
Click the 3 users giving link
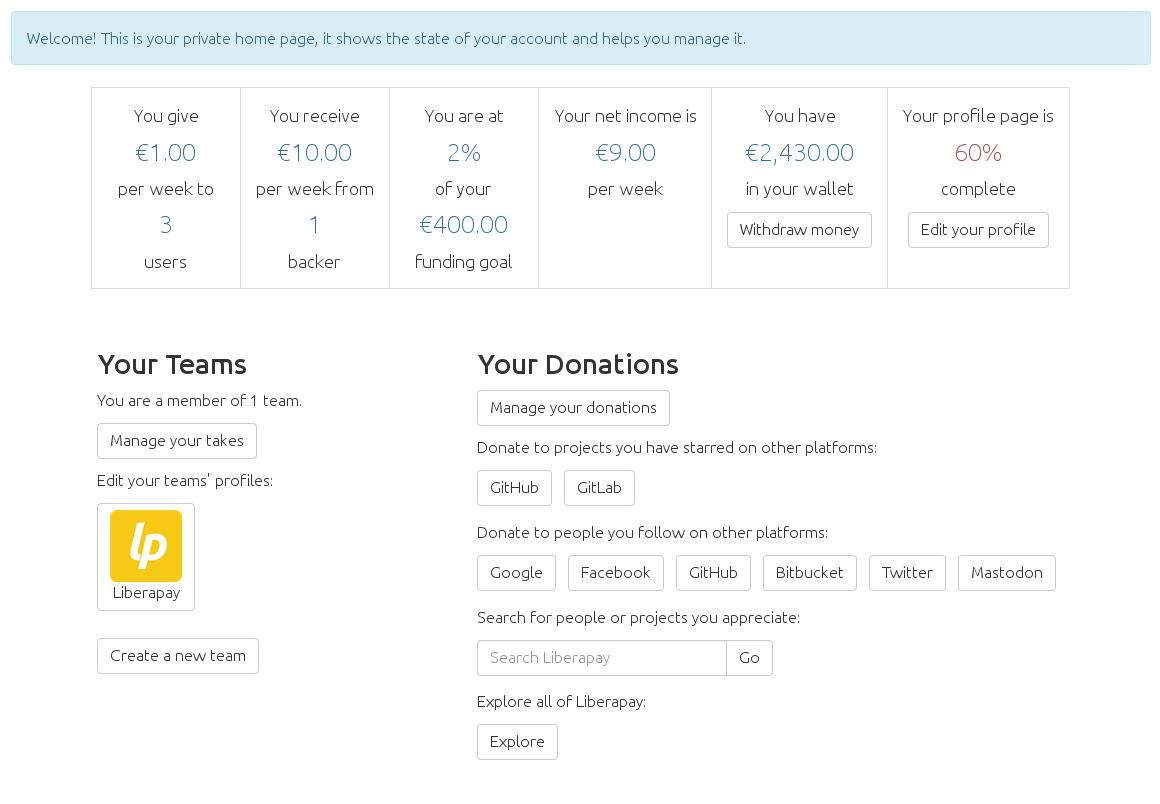pyautogui.click(x=165, y=224)
